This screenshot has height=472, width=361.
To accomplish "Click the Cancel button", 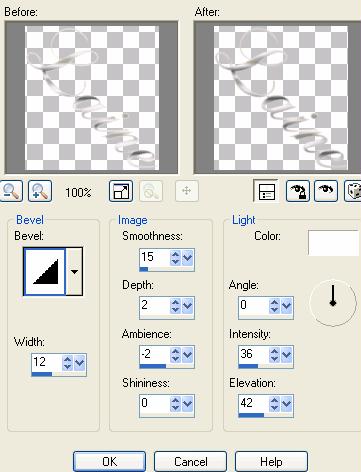I will point(190,462).
